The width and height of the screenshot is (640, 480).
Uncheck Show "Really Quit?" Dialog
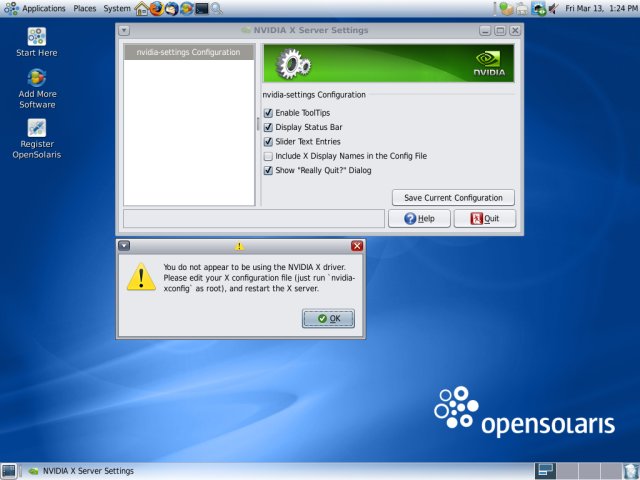268,170
